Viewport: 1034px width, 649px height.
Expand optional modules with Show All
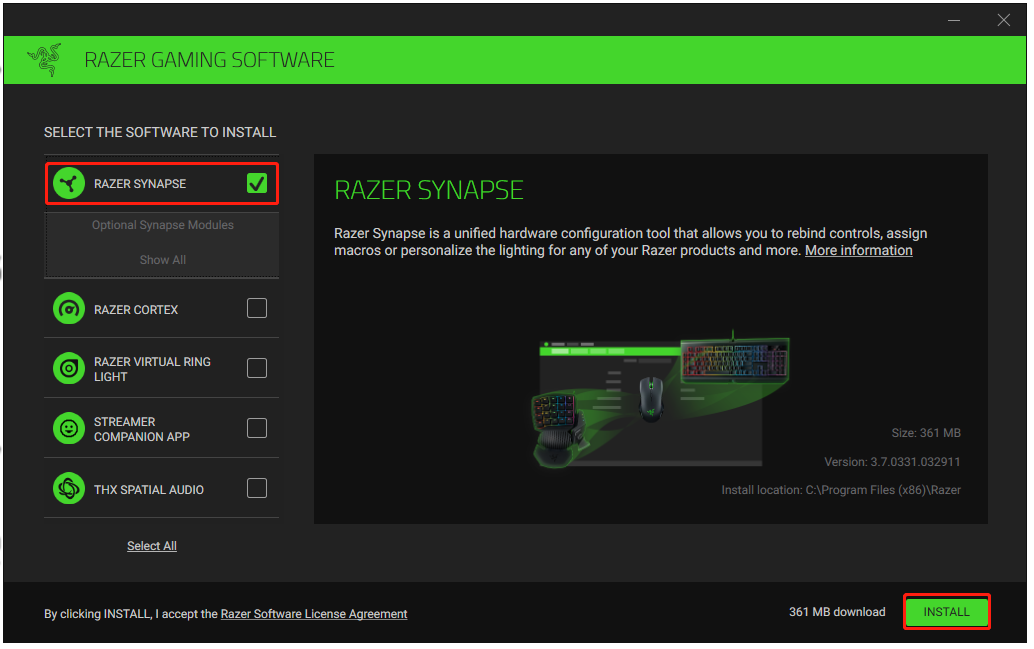tap(163, 261)
